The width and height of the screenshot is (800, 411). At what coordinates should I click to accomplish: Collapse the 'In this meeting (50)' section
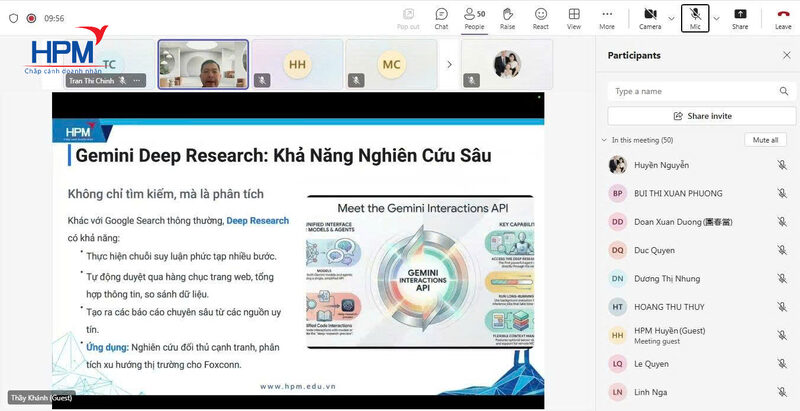(x=604, y=140)
